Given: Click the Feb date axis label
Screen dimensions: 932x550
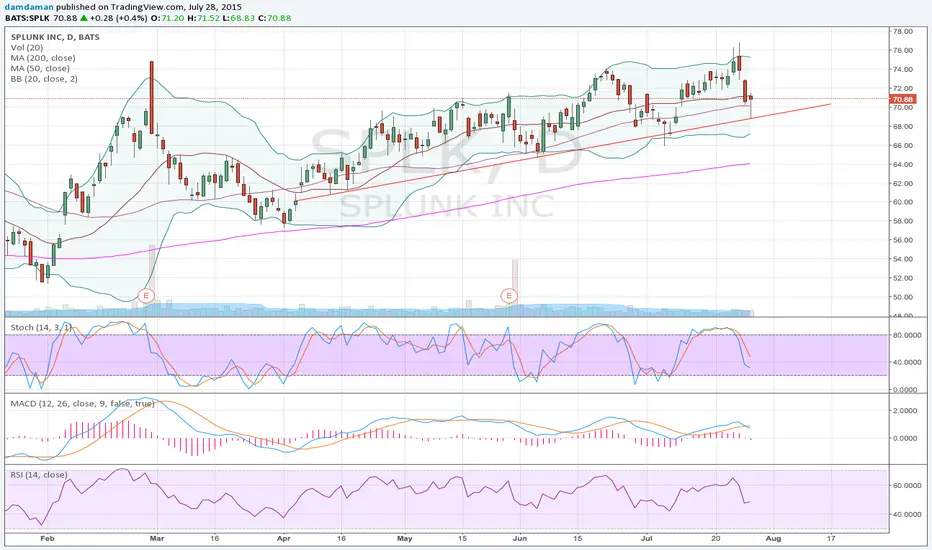Looking at the screenshot, I should point(47,539).
